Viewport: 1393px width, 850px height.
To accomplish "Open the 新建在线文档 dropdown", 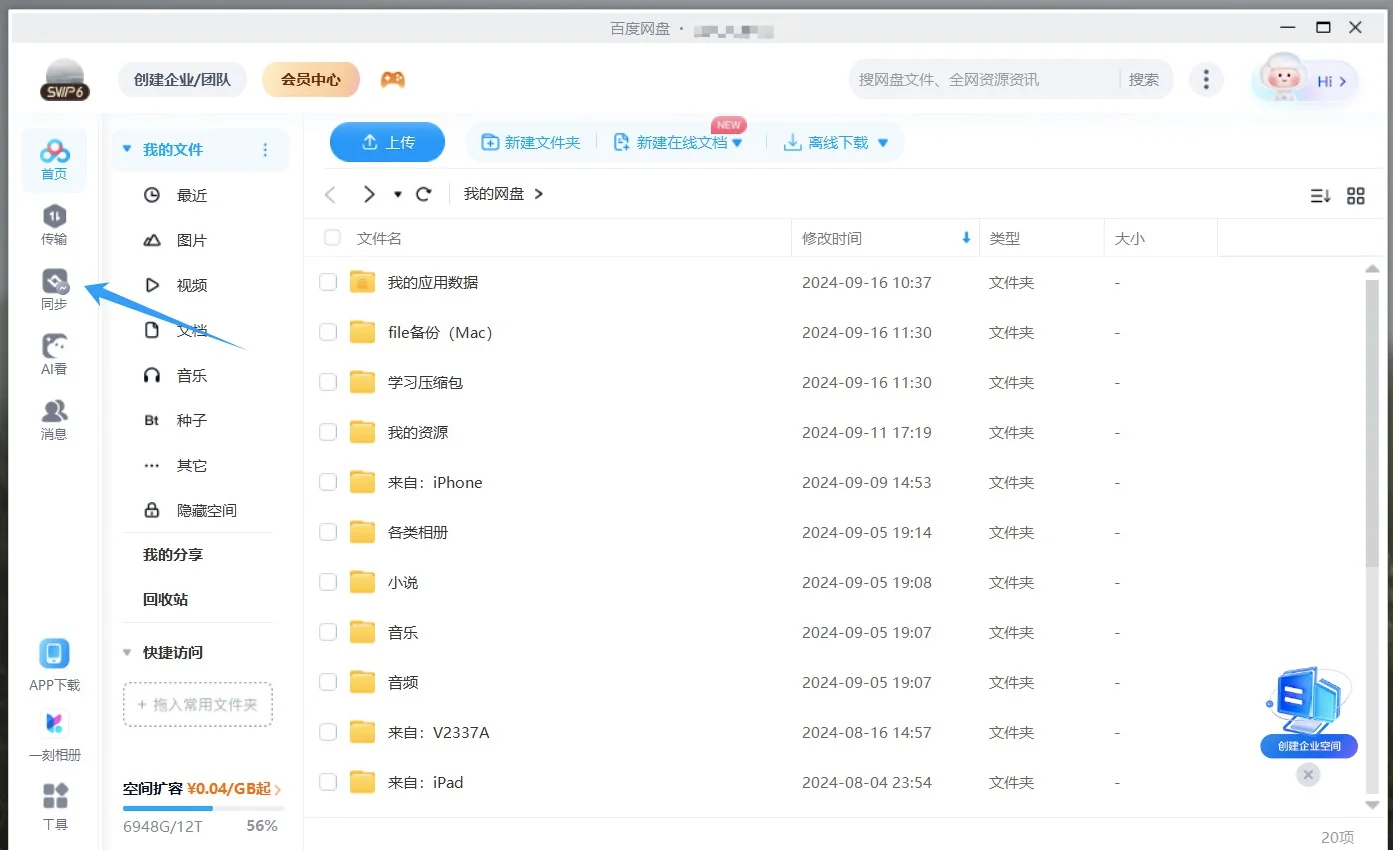I will point(737,143).
